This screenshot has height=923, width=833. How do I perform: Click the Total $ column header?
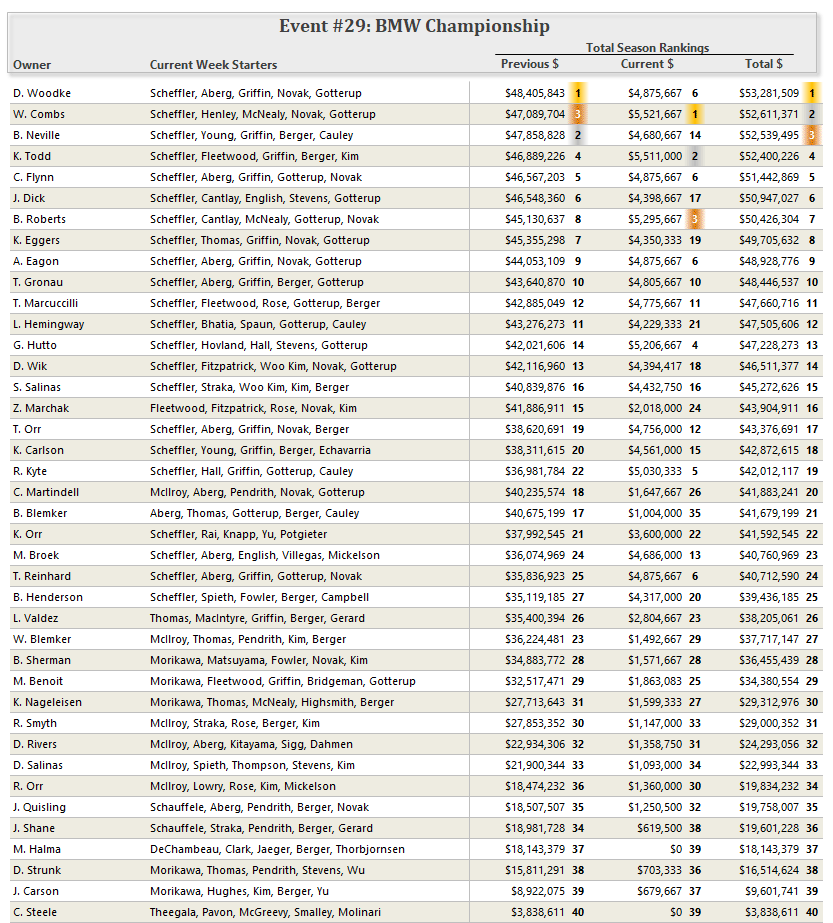pyautogui.click(x=764, y=64)
